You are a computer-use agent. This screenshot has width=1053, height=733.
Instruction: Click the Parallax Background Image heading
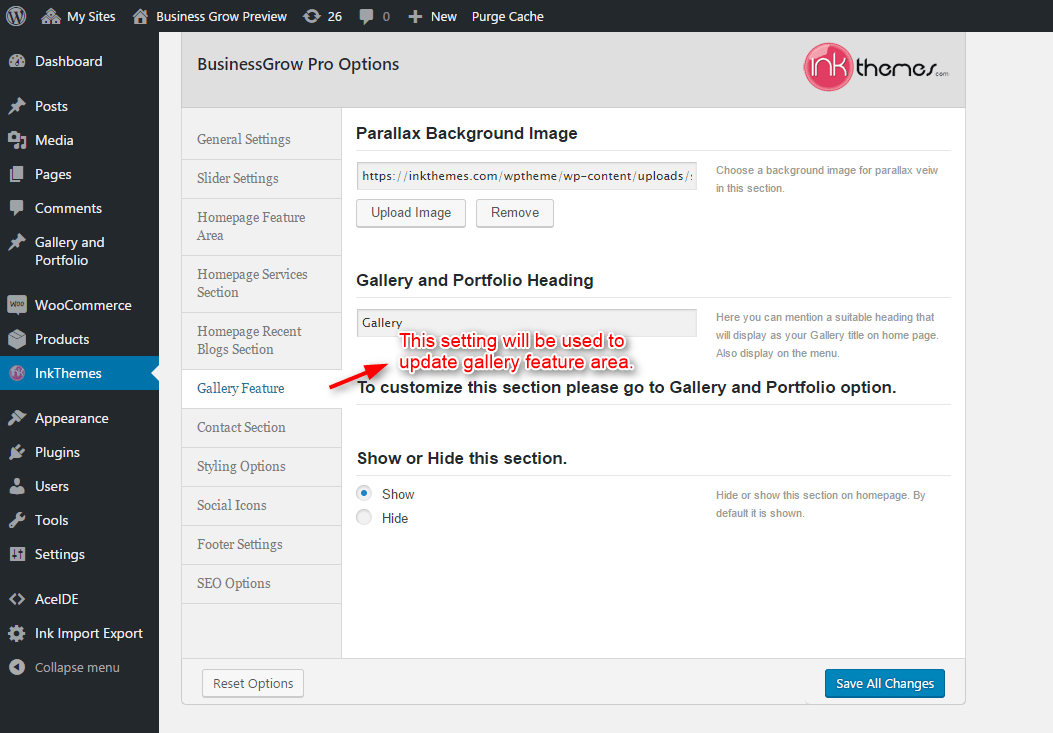click(x=467, y=133)
